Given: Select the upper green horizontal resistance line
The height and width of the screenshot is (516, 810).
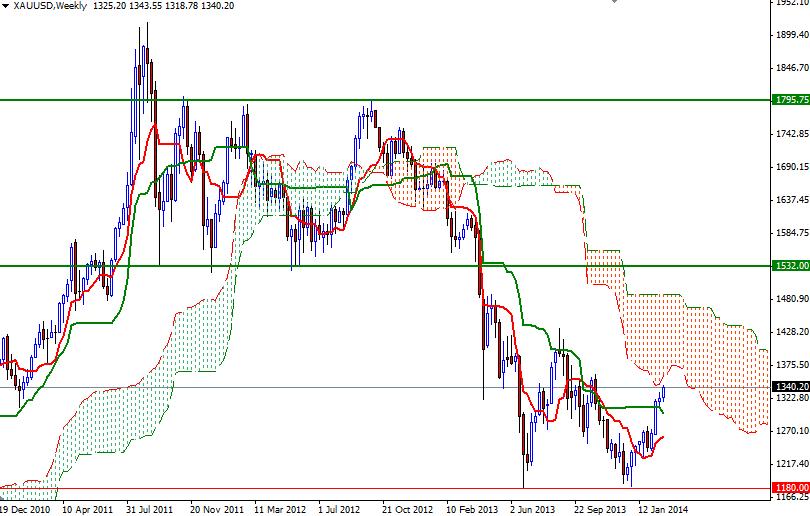Looking at the screenshot, I should tap(385, 100).
